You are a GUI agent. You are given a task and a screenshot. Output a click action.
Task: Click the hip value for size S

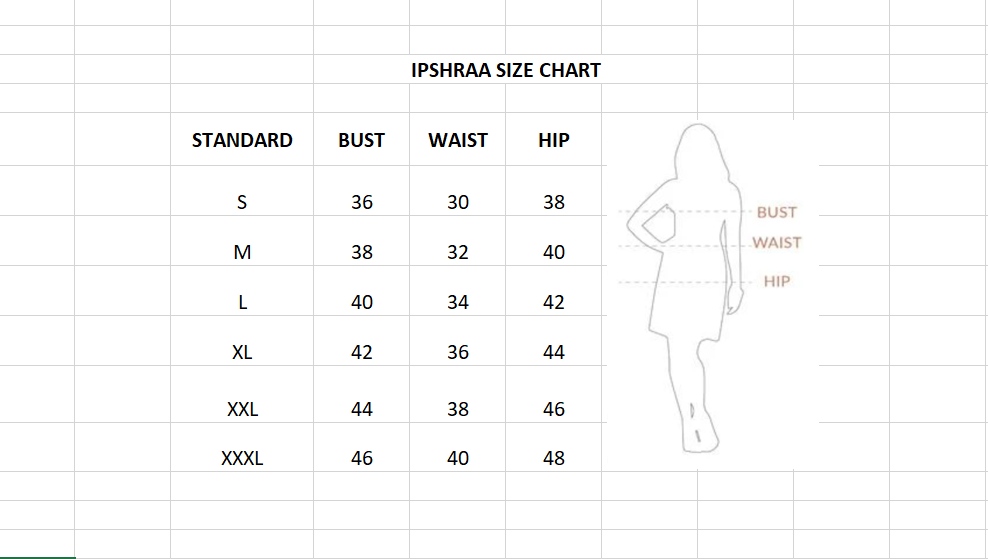click(554, 202)
